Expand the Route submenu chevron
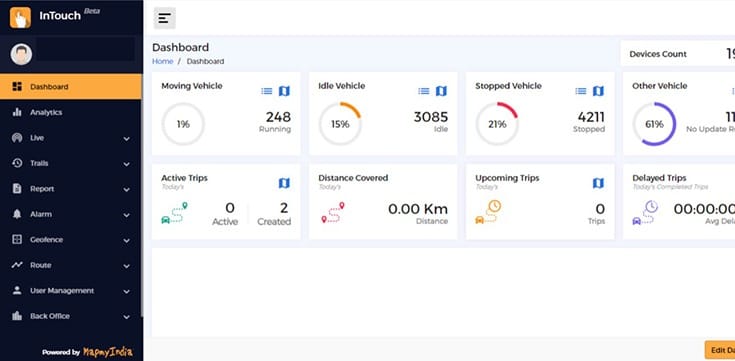 (x=126, y=266)
